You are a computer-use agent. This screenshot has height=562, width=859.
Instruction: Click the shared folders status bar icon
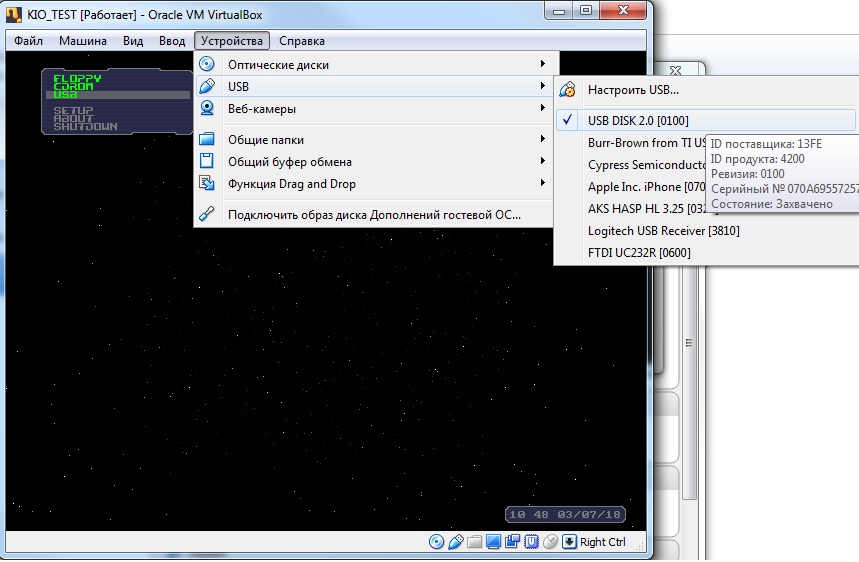(x=475, y=542)
